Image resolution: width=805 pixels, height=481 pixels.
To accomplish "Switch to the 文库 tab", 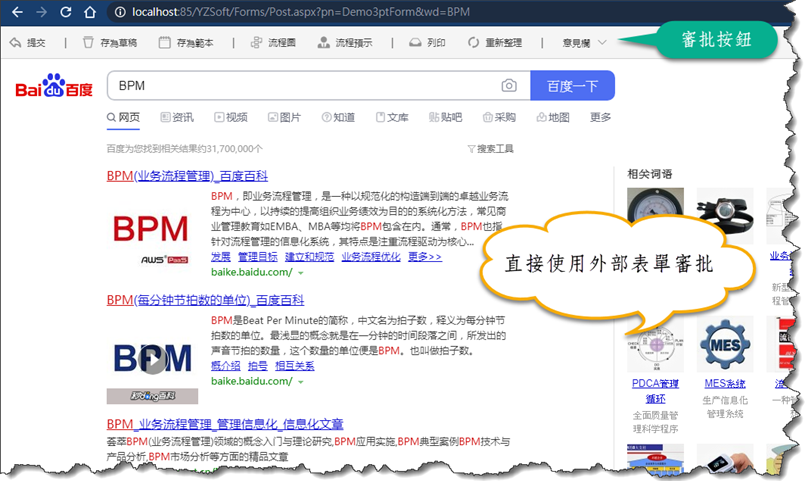I will (392, 118).
